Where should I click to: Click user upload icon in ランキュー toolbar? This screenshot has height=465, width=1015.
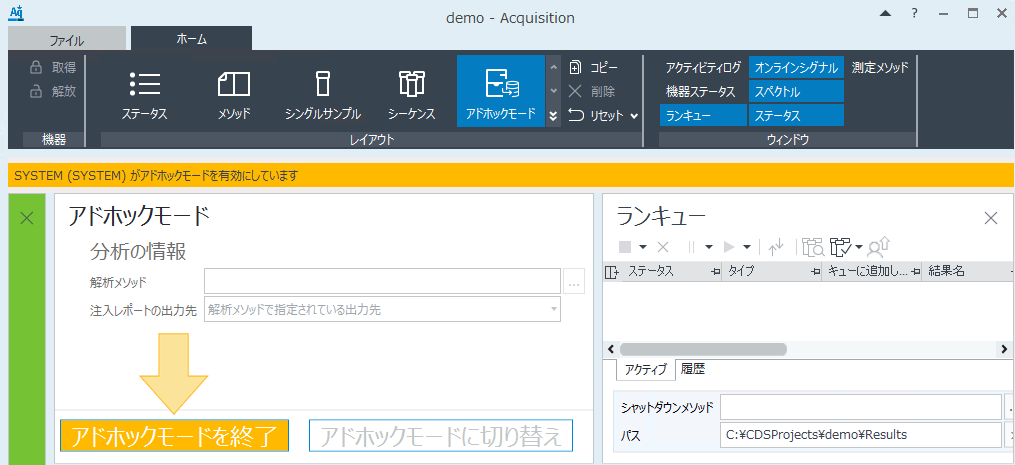tap(880, 246)
